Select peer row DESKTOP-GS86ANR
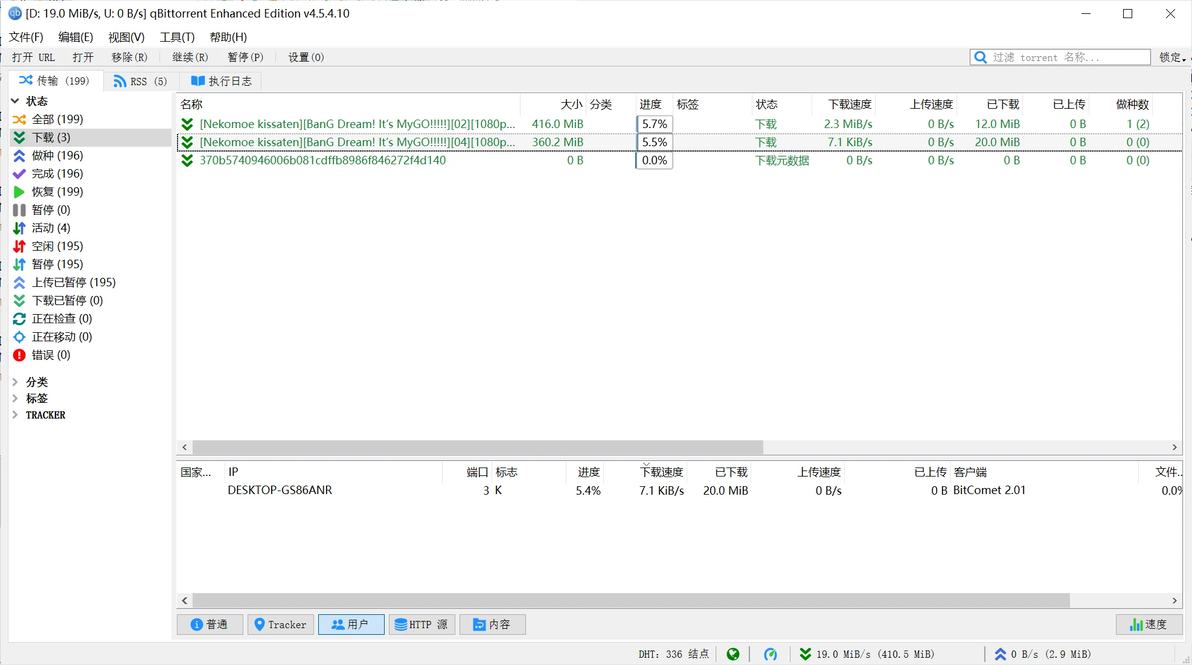 (x=680, y=491)
